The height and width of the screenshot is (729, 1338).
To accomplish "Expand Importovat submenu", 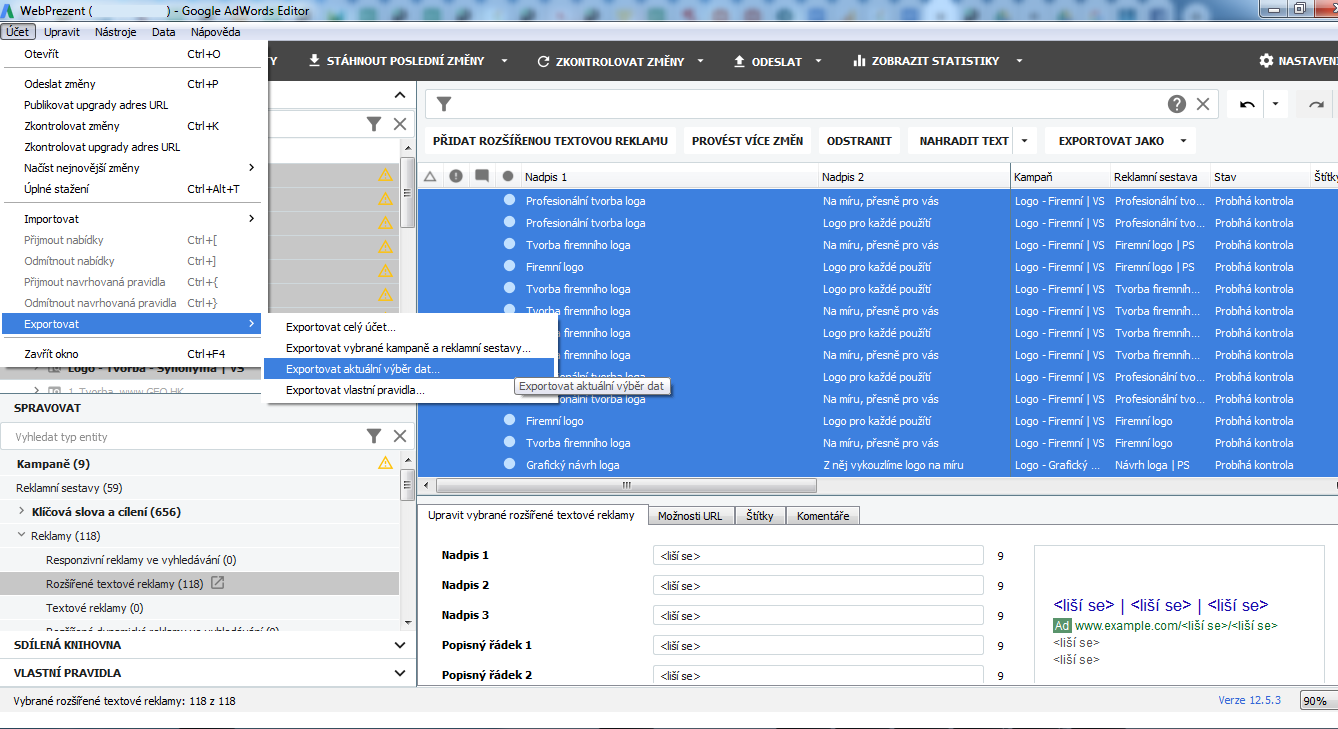I will coord(133,219).
